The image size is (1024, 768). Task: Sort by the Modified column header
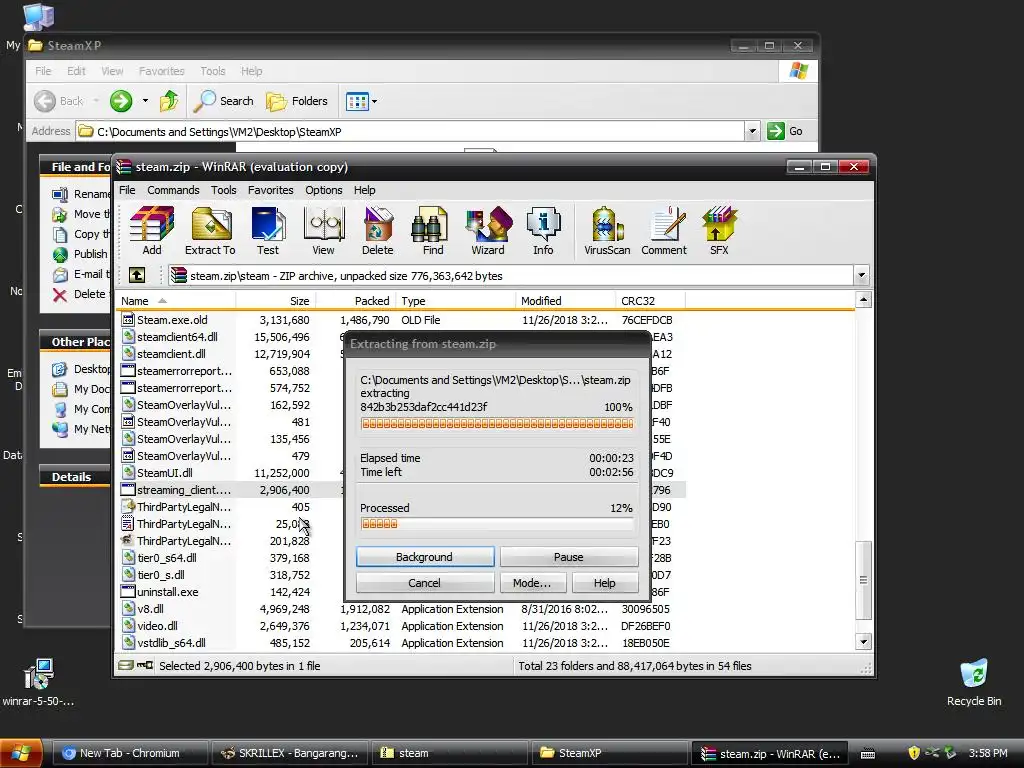pos(566,300)
